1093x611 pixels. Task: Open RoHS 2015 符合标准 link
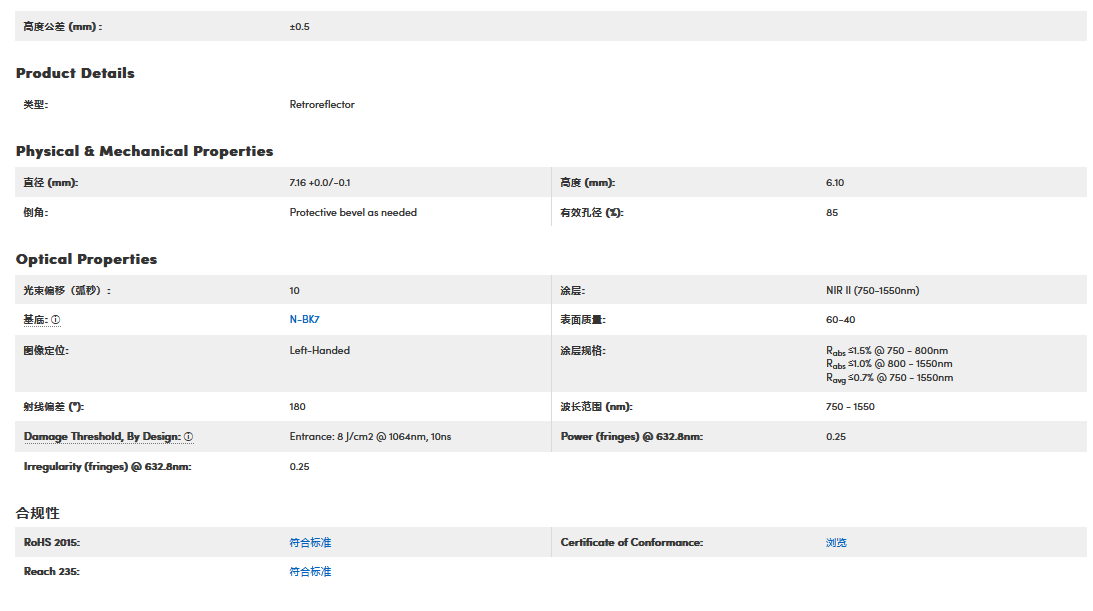(x=310, y=542)
